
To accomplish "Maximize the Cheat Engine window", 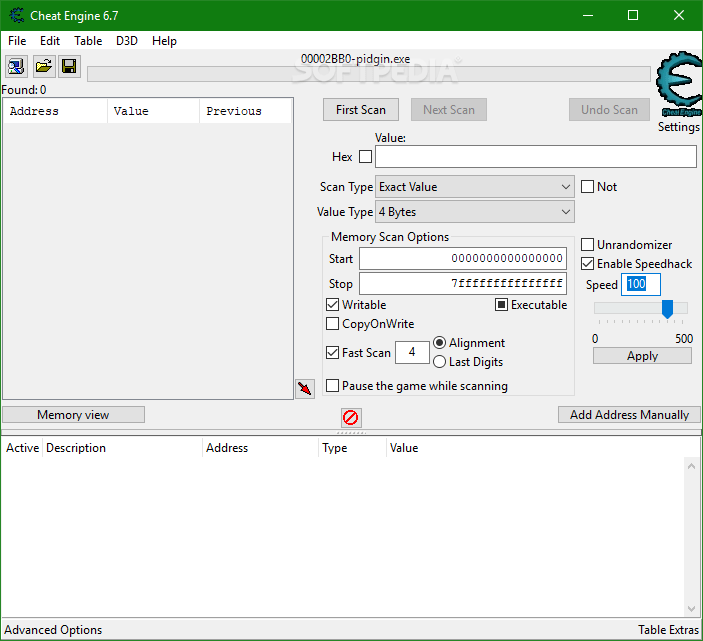I will coord(633,15).
